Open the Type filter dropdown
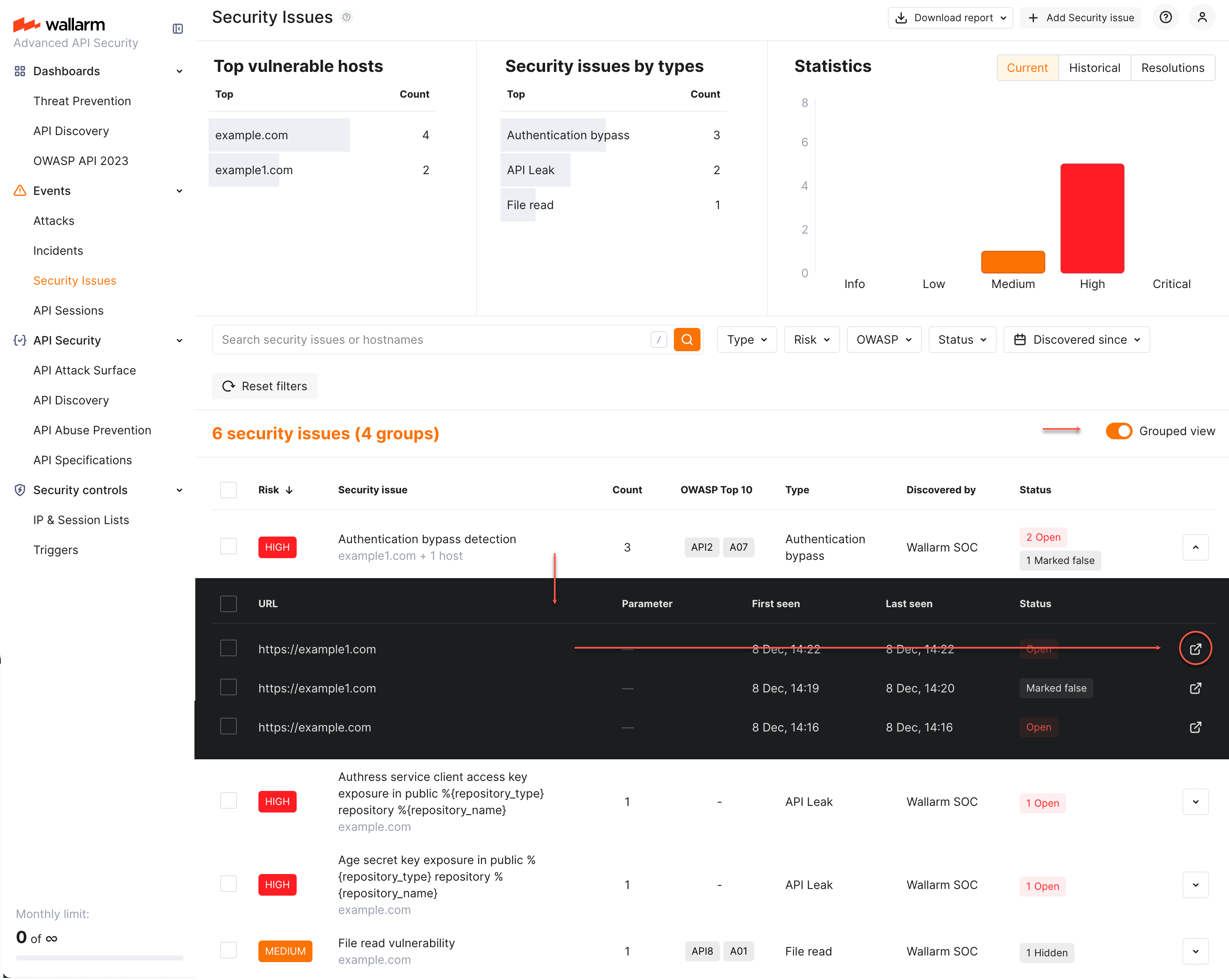Image resolution: width=1229 pixels, height=980 pixels. coord(747,339)
